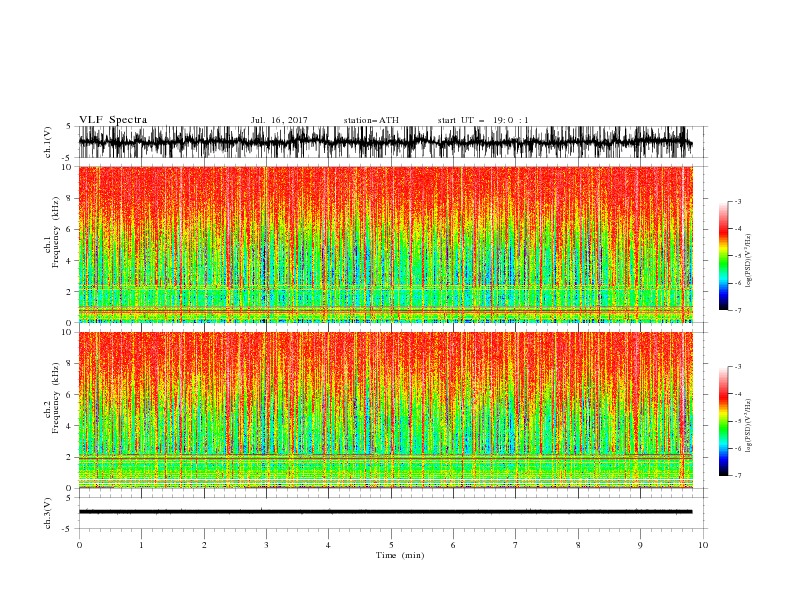The width and height of the screenshot is (792, 612).
Task: Click inside the ch.1 voltage waveform plot
Action: (x=385, y=142)
